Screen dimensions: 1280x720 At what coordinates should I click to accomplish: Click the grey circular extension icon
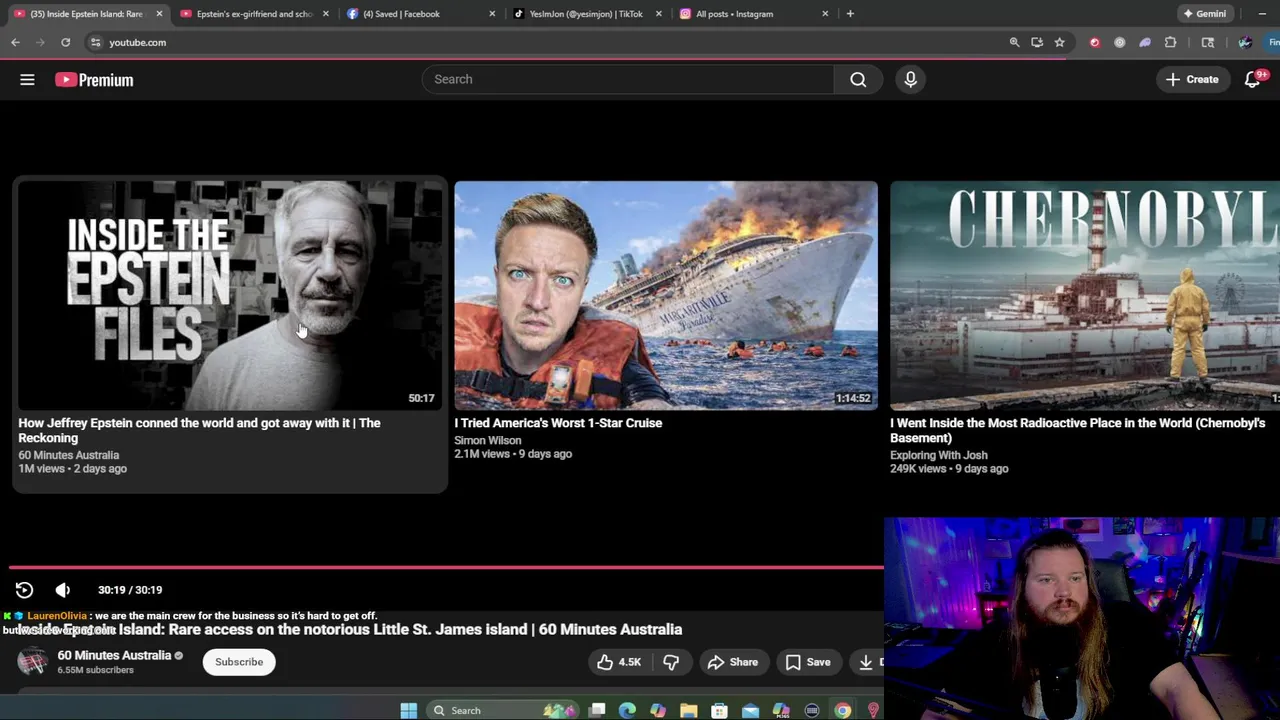[1119, 42]
